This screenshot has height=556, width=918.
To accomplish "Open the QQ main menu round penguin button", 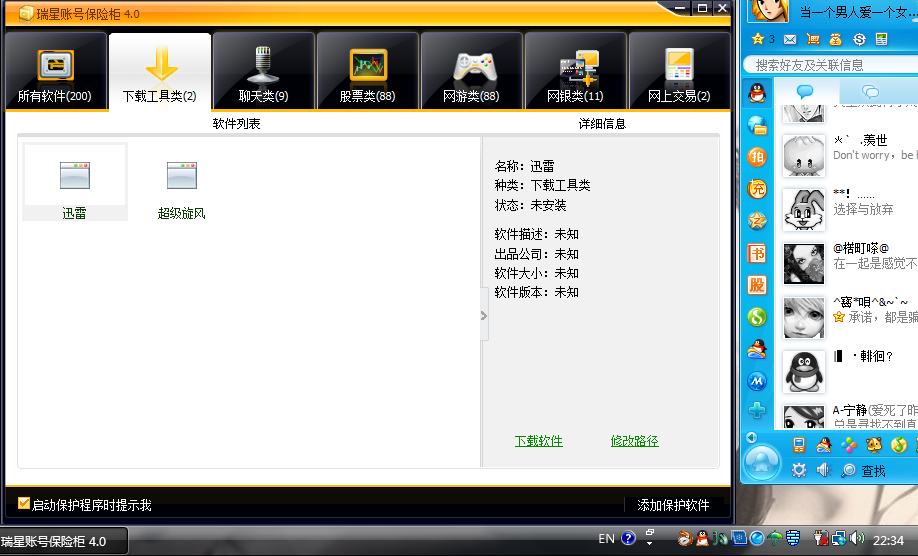I will tap(762, 463).
